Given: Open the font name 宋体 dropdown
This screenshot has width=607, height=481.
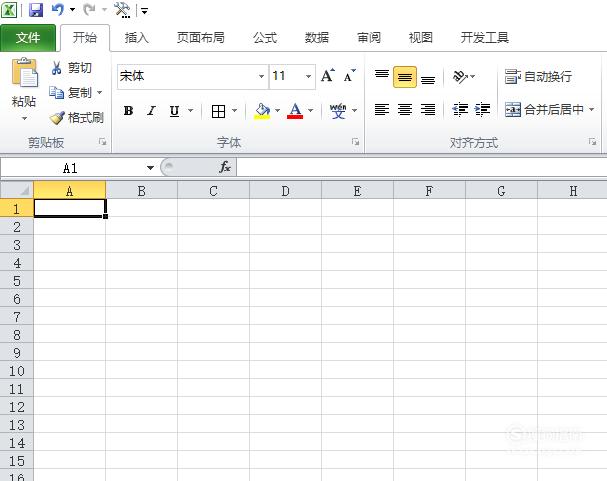Looking at the screenshot, I should [x=262, y=76].
